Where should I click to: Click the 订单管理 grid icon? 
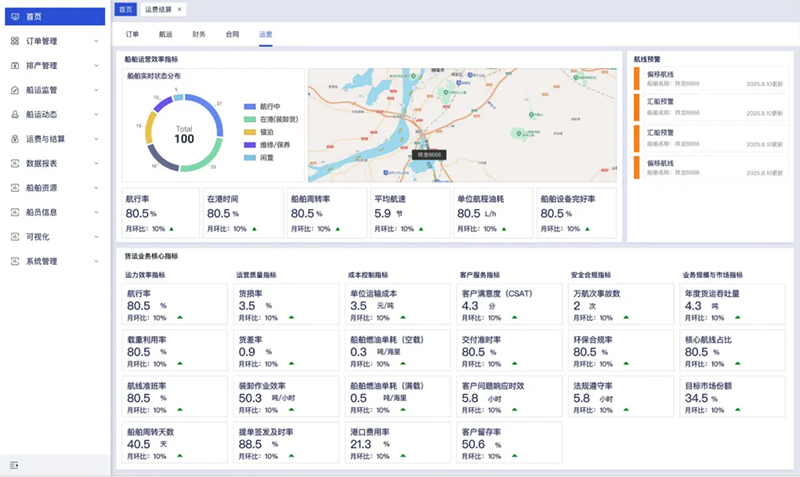pyautogui.click(x=14, y=41)
